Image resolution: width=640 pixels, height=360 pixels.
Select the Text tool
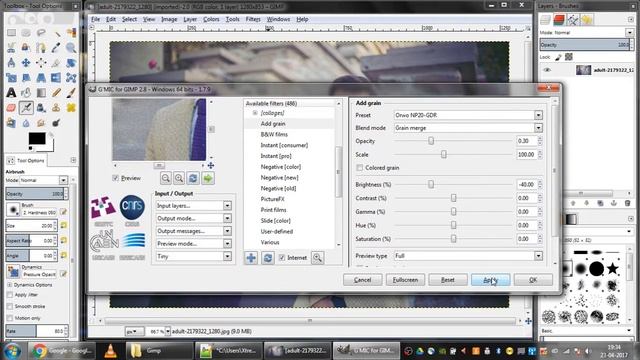click(11, 93)
